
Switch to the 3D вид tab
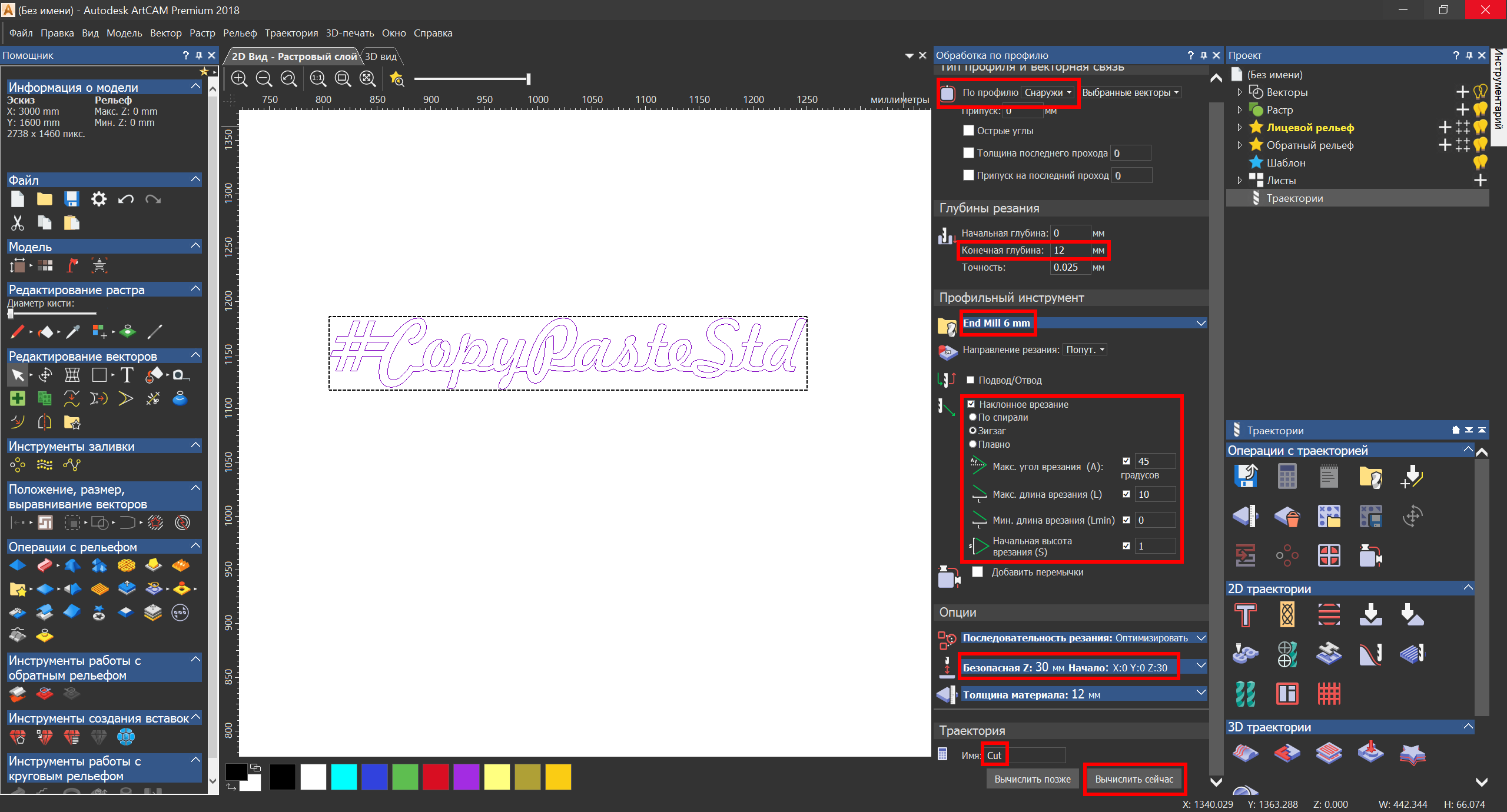[x=381, y=56]
